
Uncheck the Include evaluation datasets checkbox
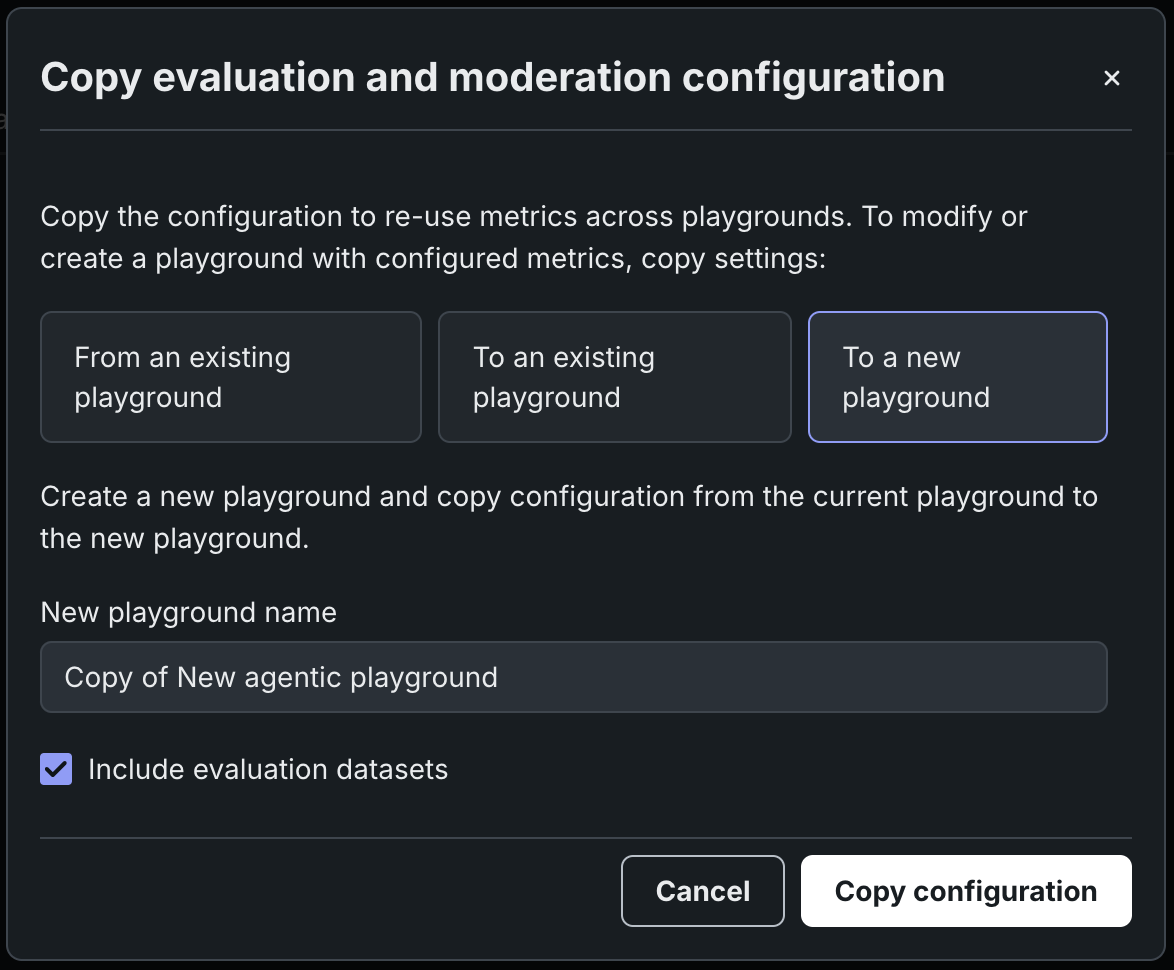(x=56, y=769)
